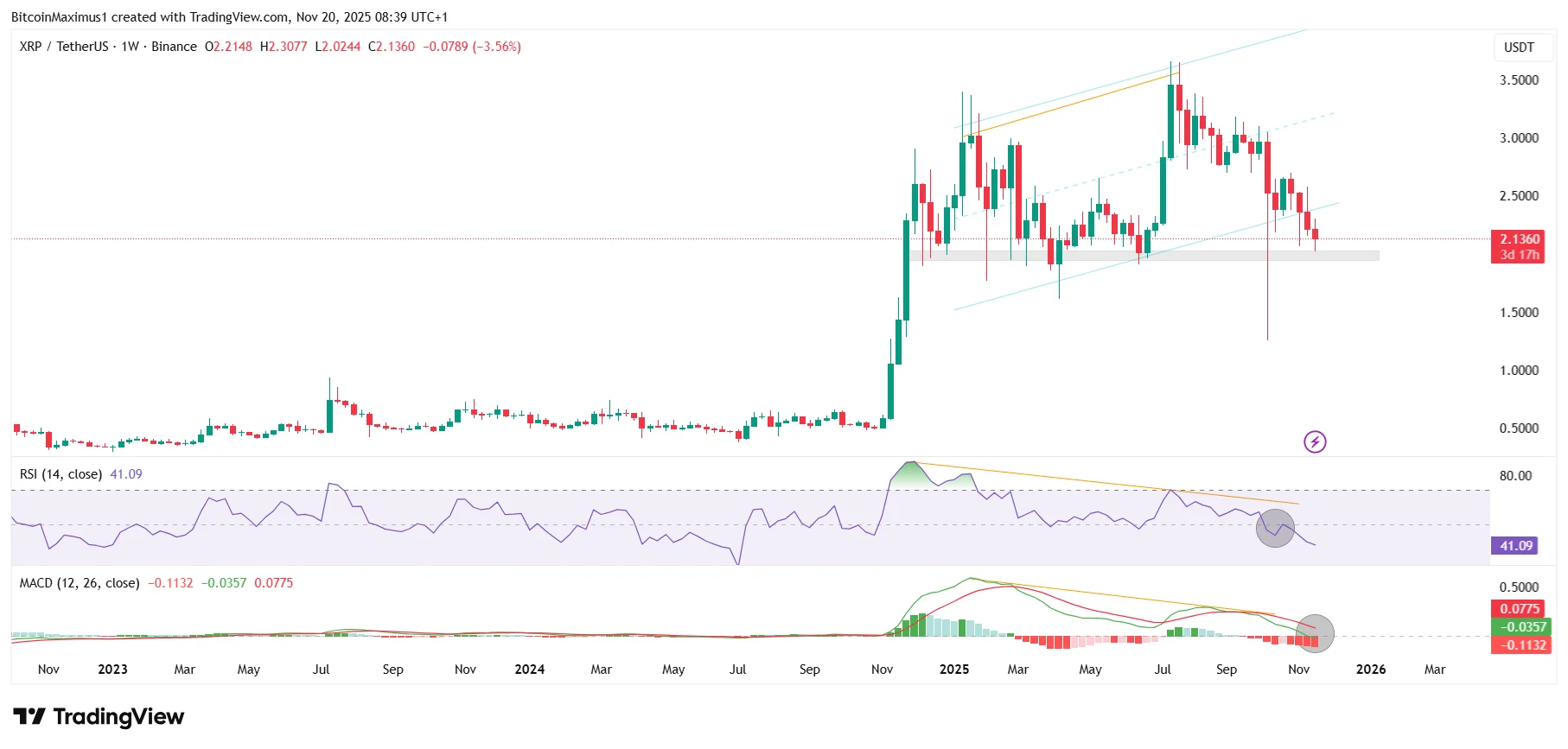Click the gray circle on MACD crossover

[1314, 633]
